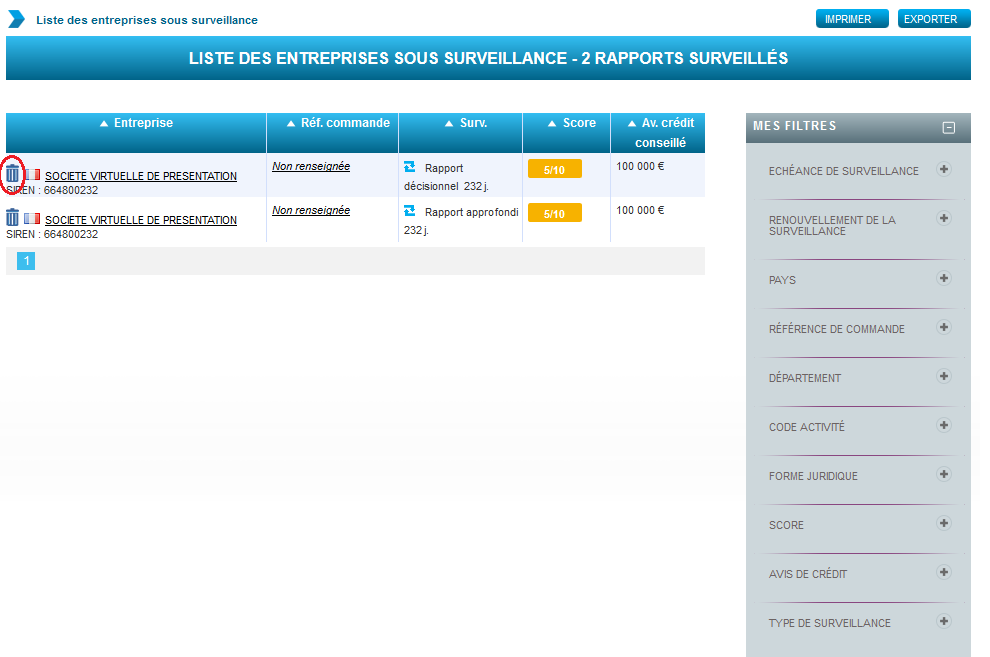Click the French flag in first row
Image resolution: width=990 pixels, height=657 pixels.
coord(33,175)
